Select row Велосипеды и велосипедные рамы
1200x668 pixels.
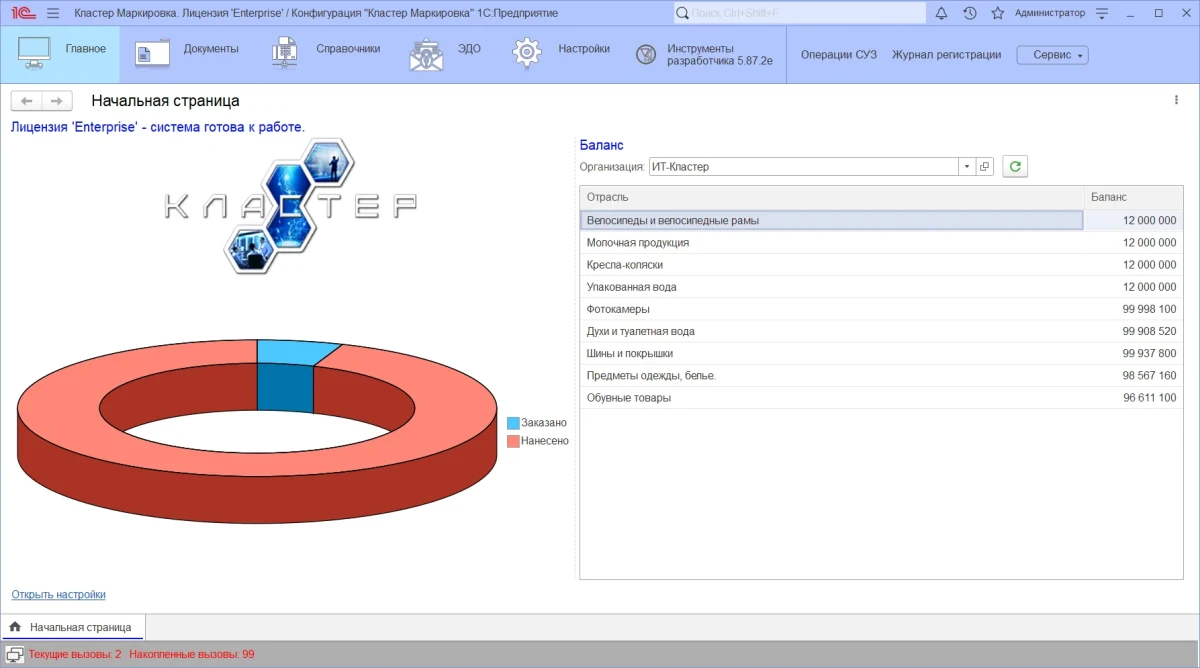pos(881,220)
